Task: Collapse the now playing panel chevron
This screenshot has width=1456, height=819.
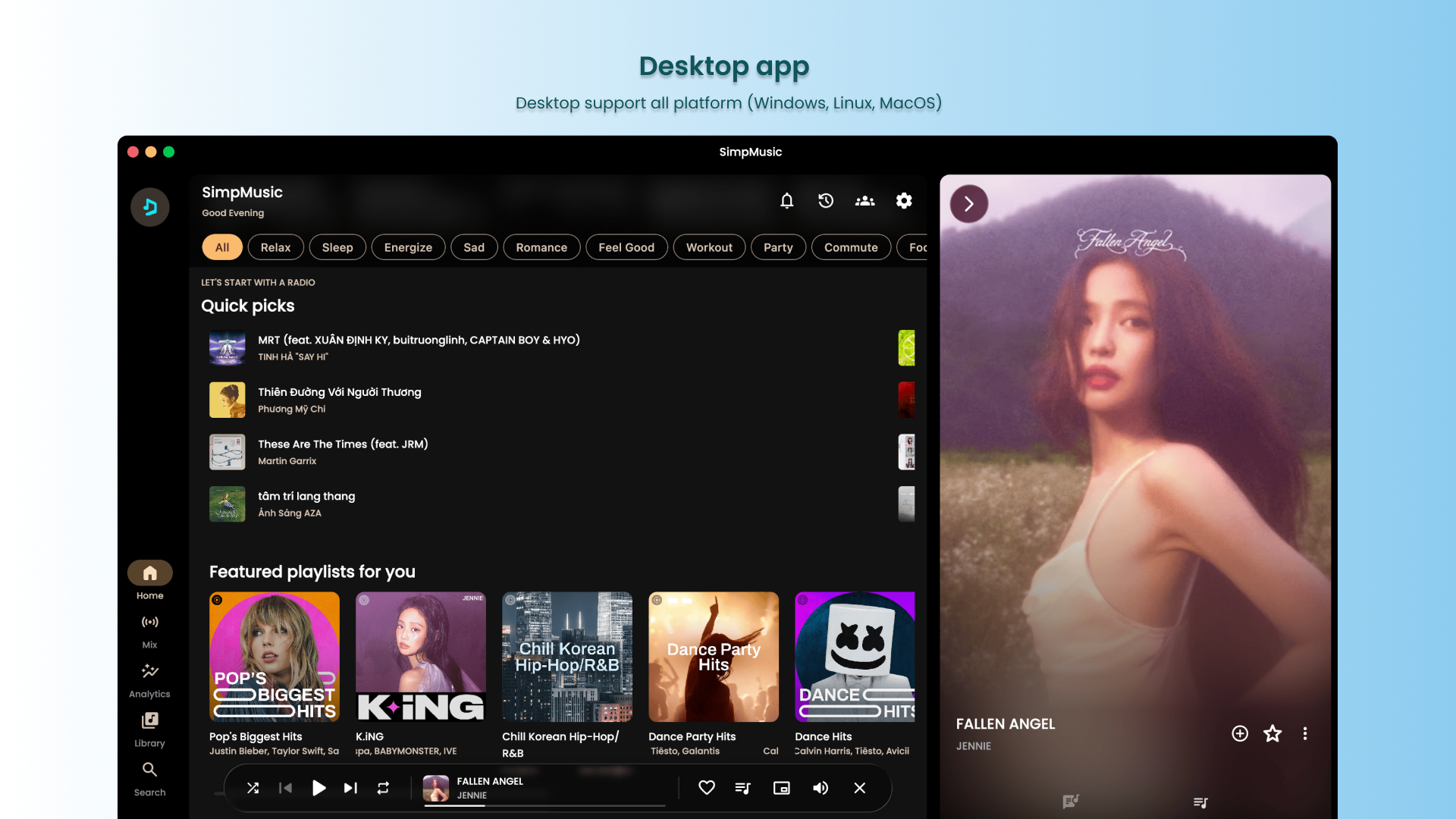Action: (969, 204)
